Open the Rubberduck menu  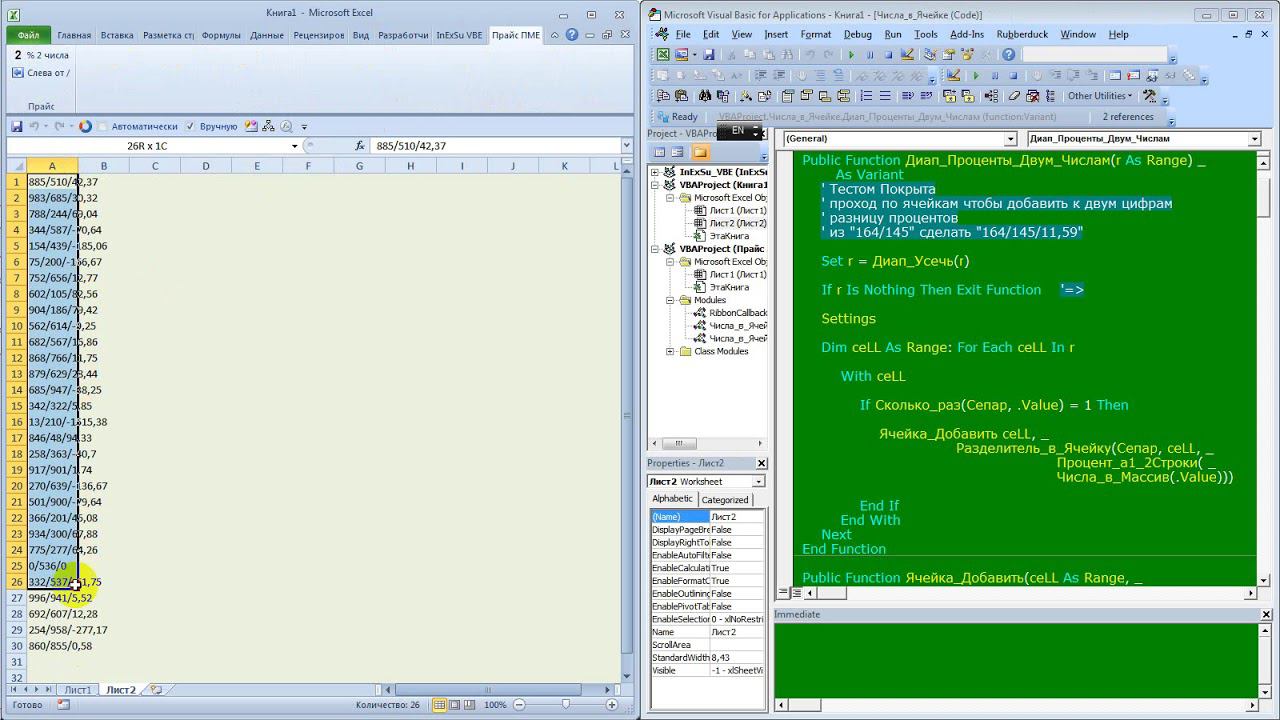coord(1022,34)
